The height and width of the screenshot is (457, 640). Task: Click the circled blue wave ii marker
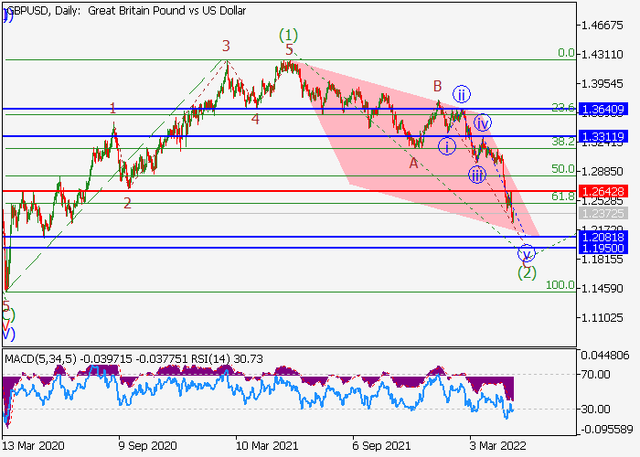click(461, 94)
